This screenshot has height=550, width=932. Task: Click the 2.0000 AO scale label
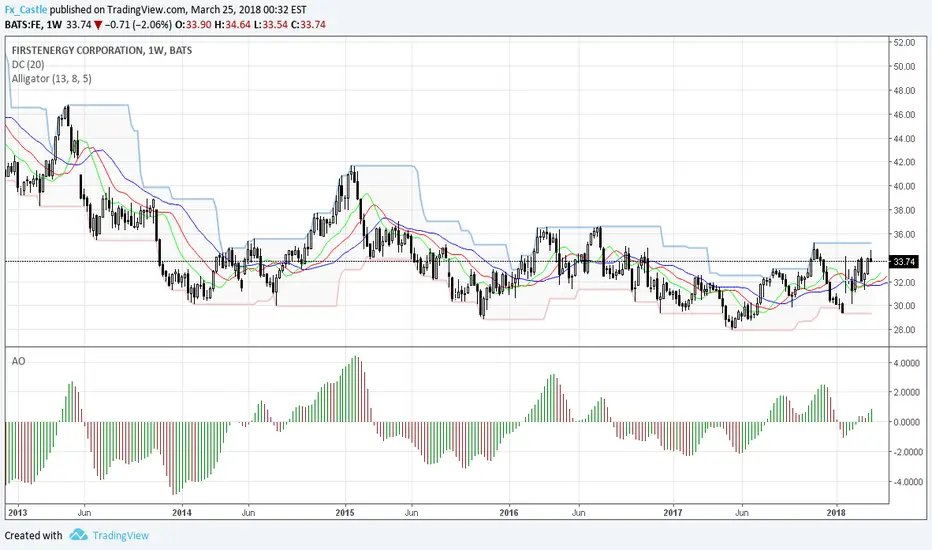click(908, 392)
